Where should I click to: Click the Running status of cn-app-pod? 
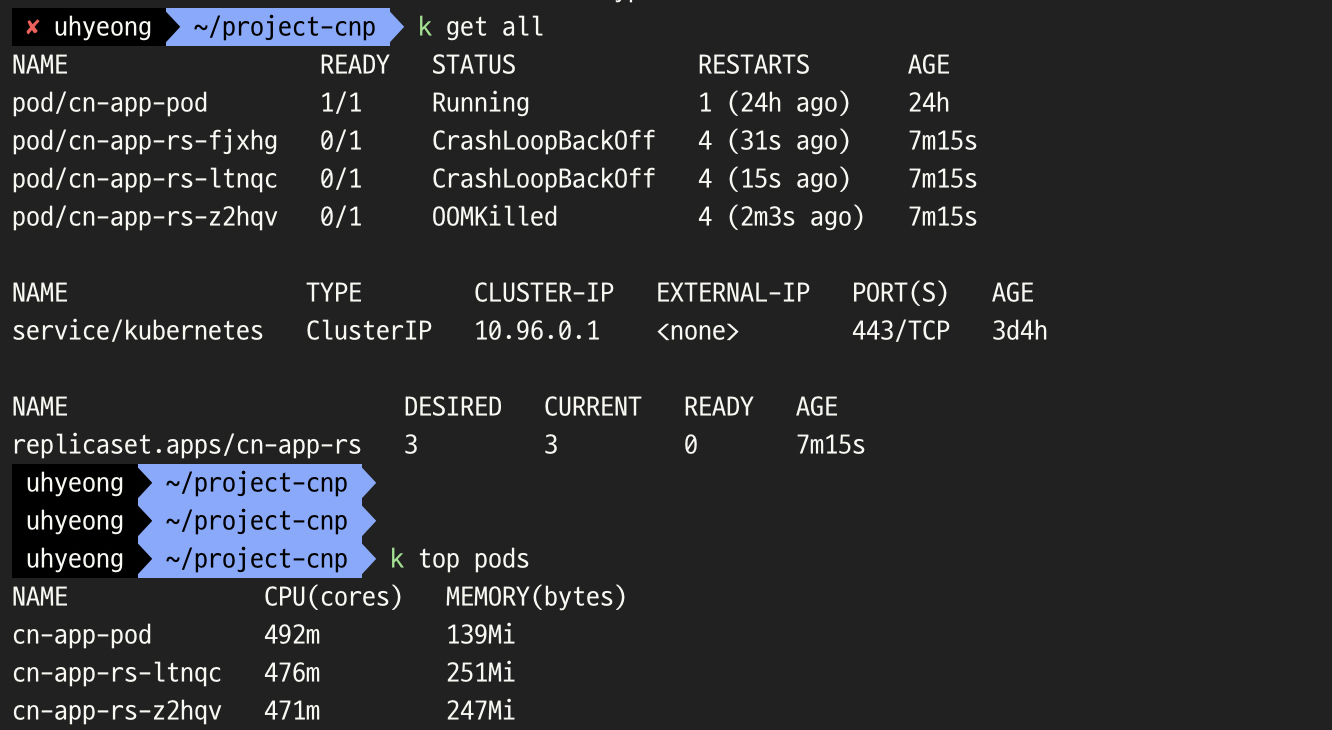coord(481,103)
